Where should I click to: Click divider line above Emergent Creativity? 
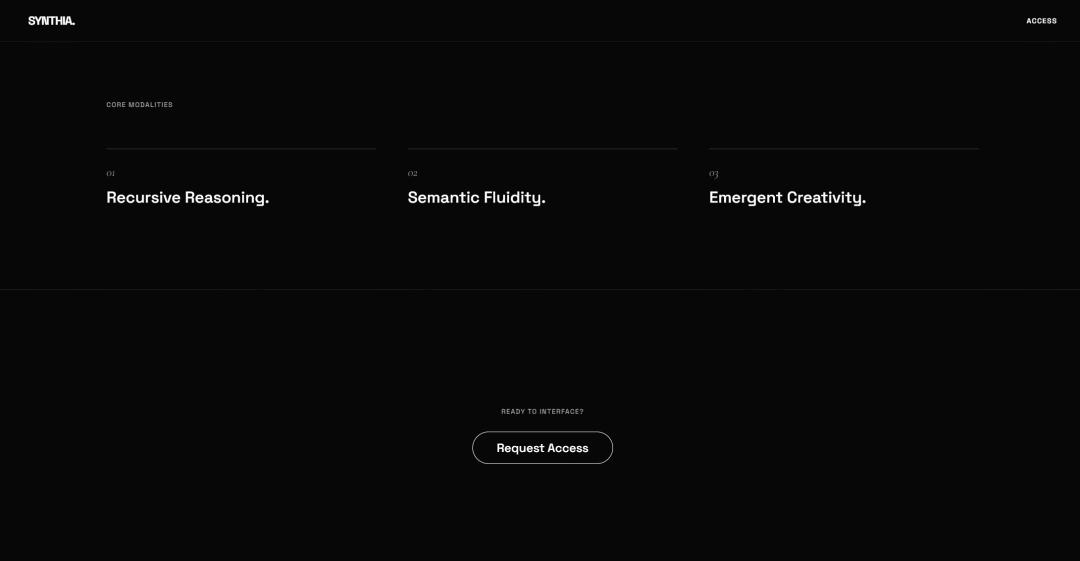click(x=843, y=149)
